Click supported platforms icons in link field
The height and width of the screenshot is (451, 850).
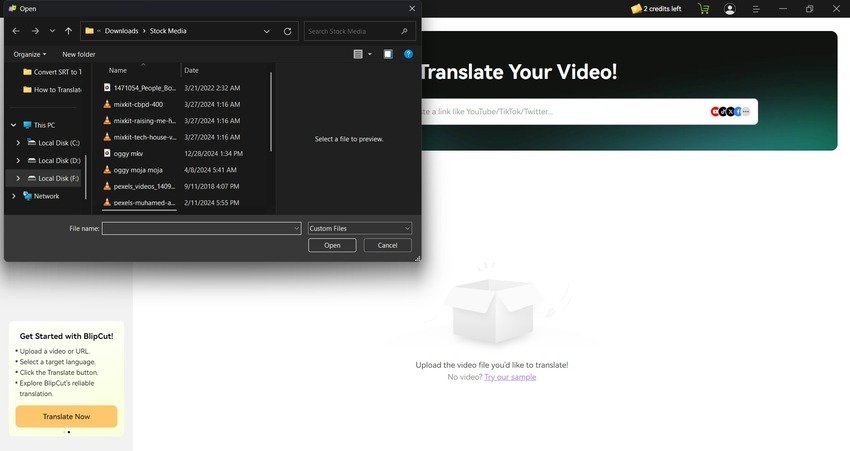(x=730, y=112)
